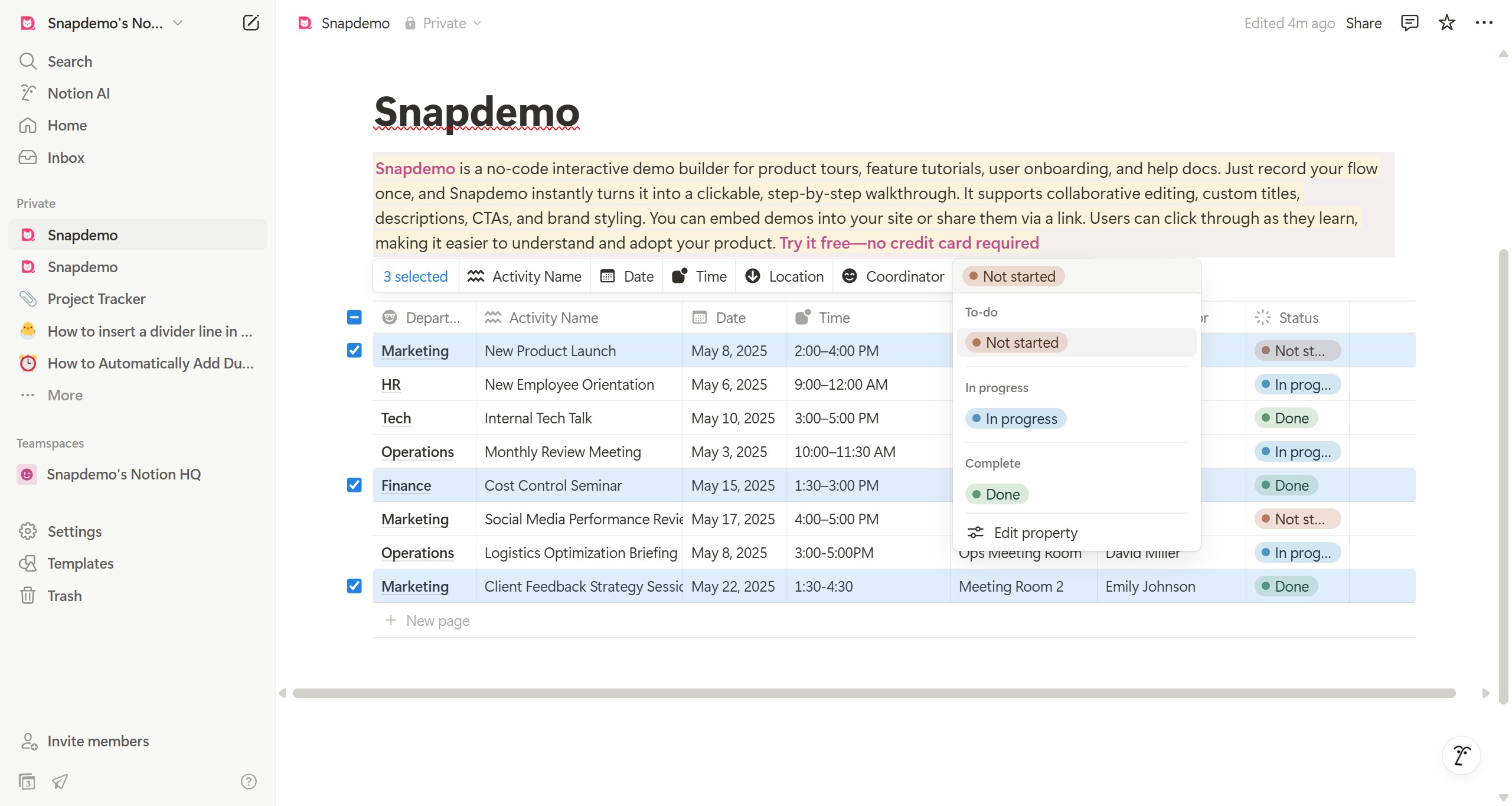Edit Activity Name for selected rows
The height and width of the screenshot is (806, 1512).
[x=524, y=276]
